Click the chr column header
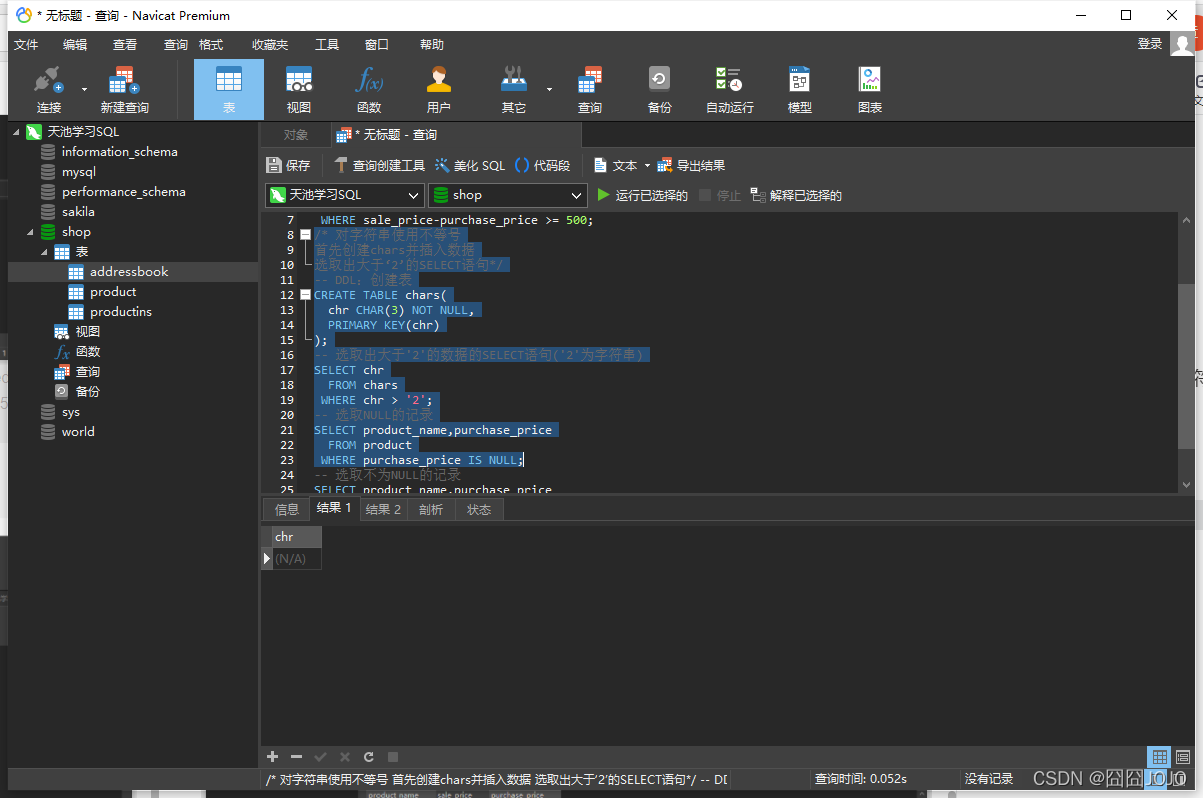 (296, 537)
